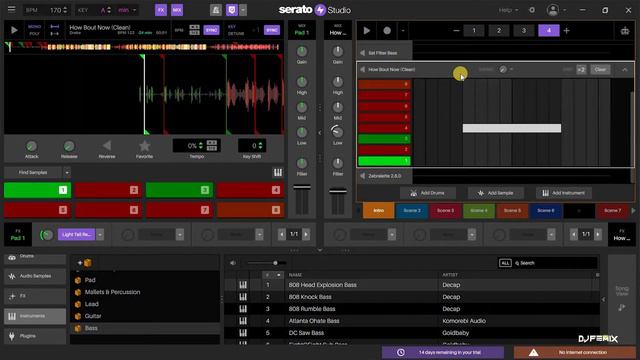
Task: Collapse the How Bout Now track chevron
Action: (x=625, y=70)
